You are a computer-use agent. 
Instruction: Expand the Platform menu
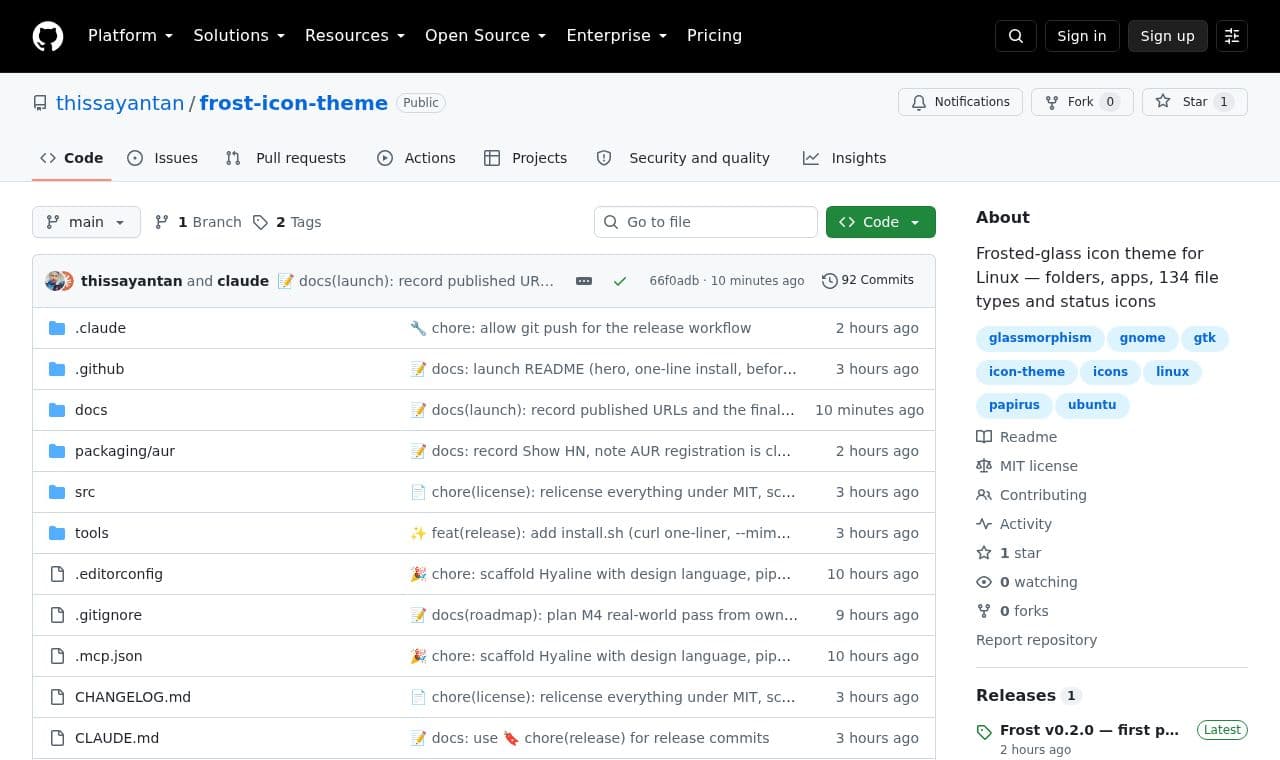[131, 36]
